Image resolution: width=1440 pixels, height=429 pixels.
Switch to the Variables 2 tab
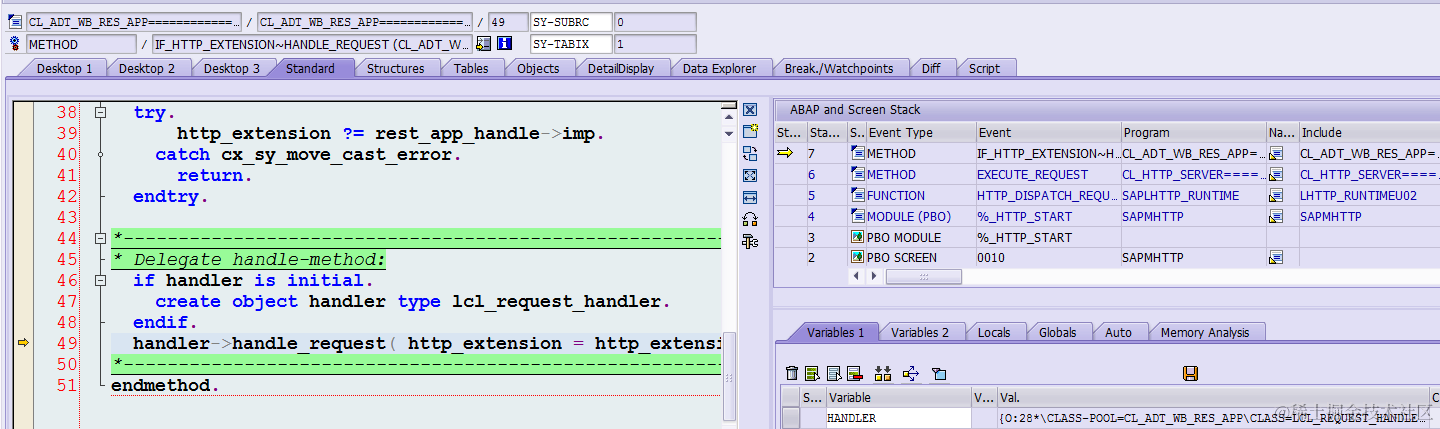(x=919, y=332)
